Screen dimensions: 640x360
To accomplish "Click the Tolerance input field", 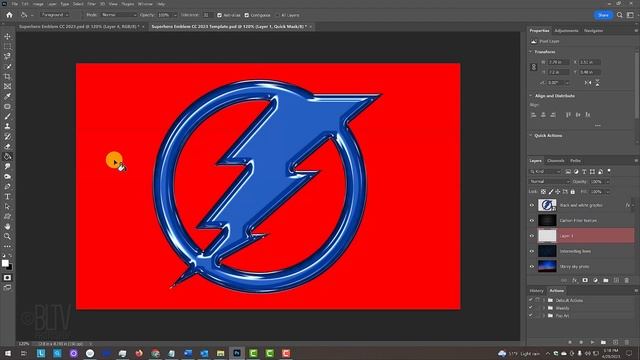I will pos(208,15).
